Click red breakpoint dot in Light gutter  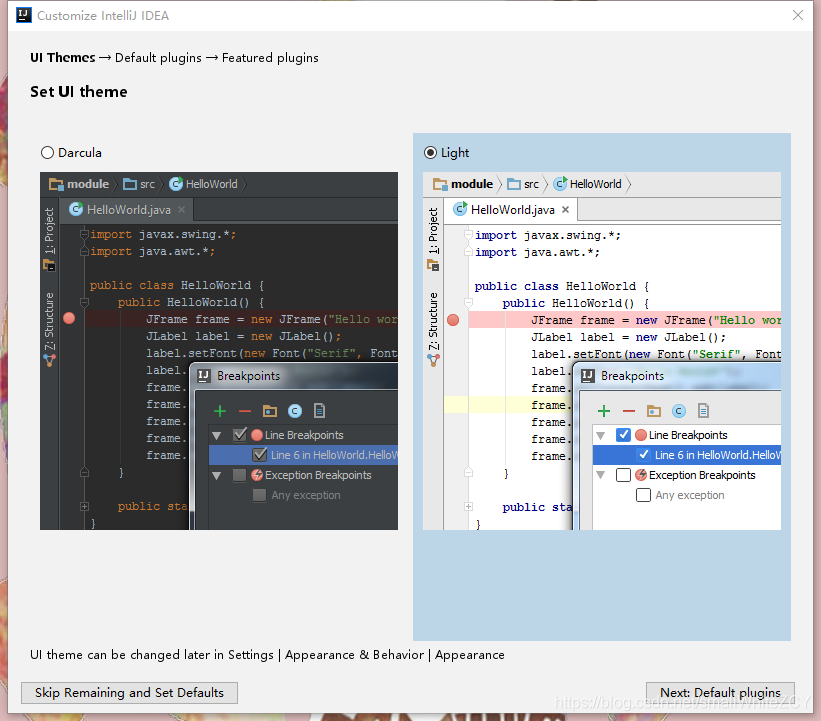pos(453,320)
